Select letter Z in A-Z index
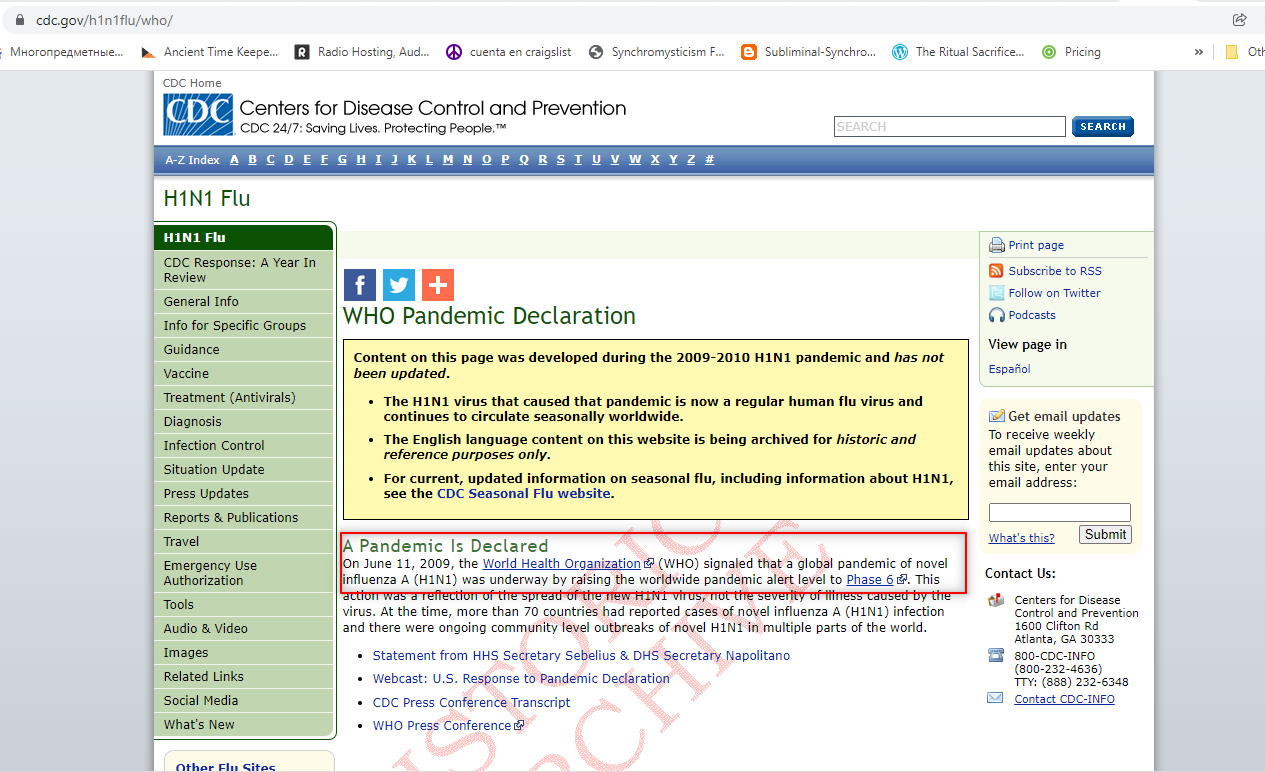 (691, 160)
